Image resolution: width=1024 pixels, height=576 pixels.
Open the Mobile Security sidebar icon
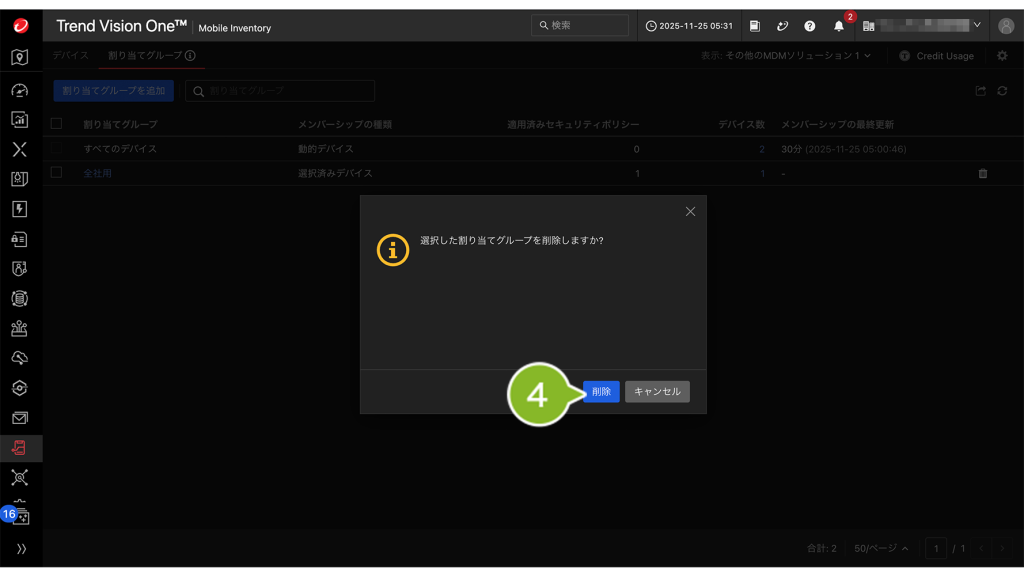(20, 447)
